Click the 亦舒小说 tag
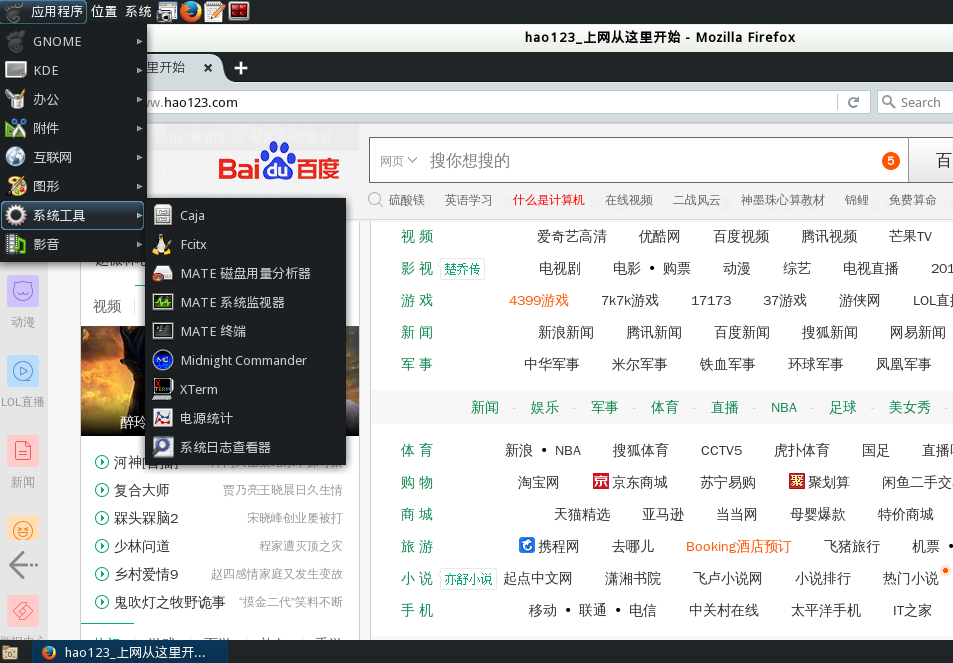Image resolution: width=953 pixels, height=663 pixels. [x=468, y=579]
